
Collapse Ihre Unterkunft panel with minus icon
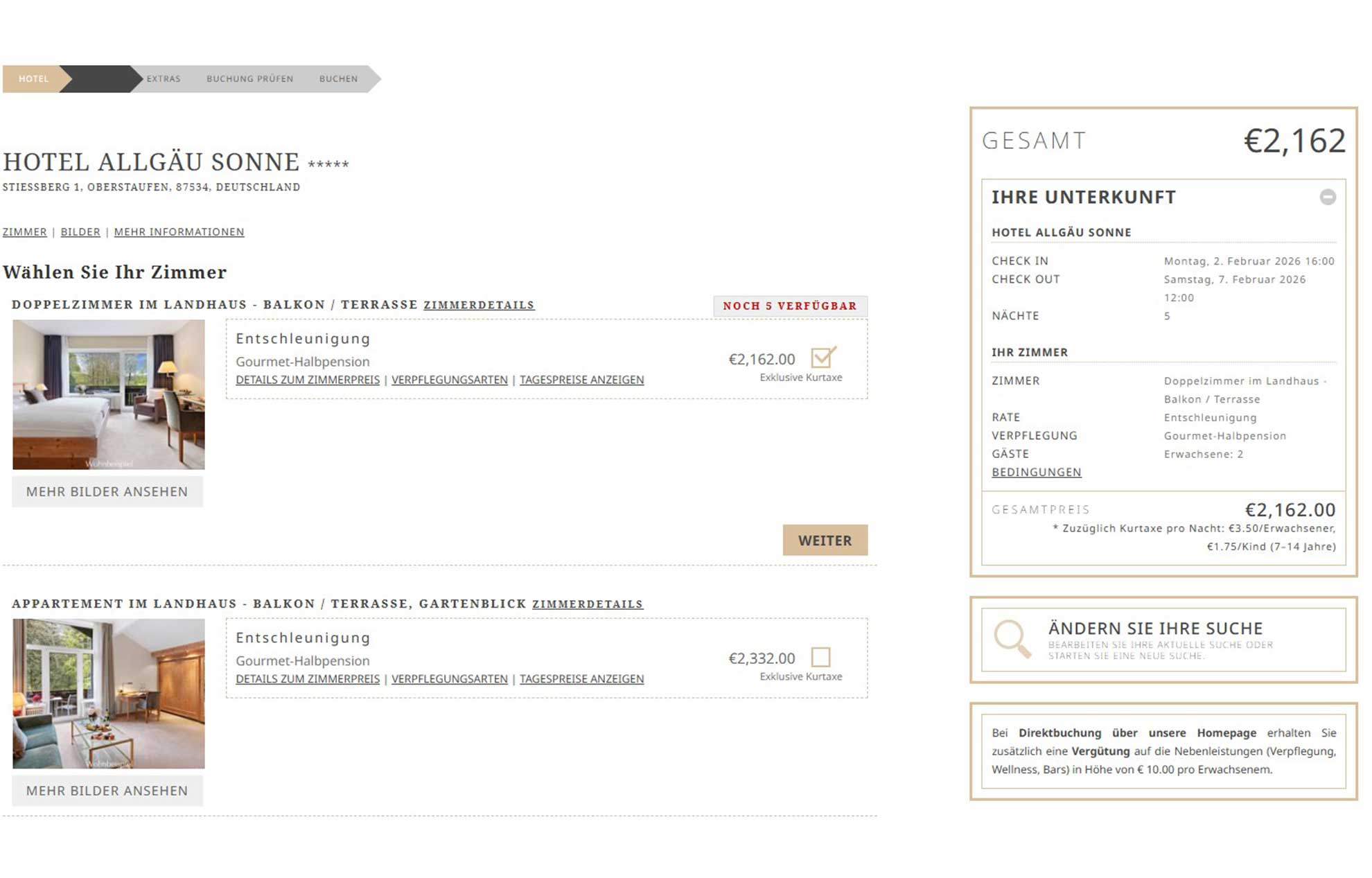pos(1327,197)
